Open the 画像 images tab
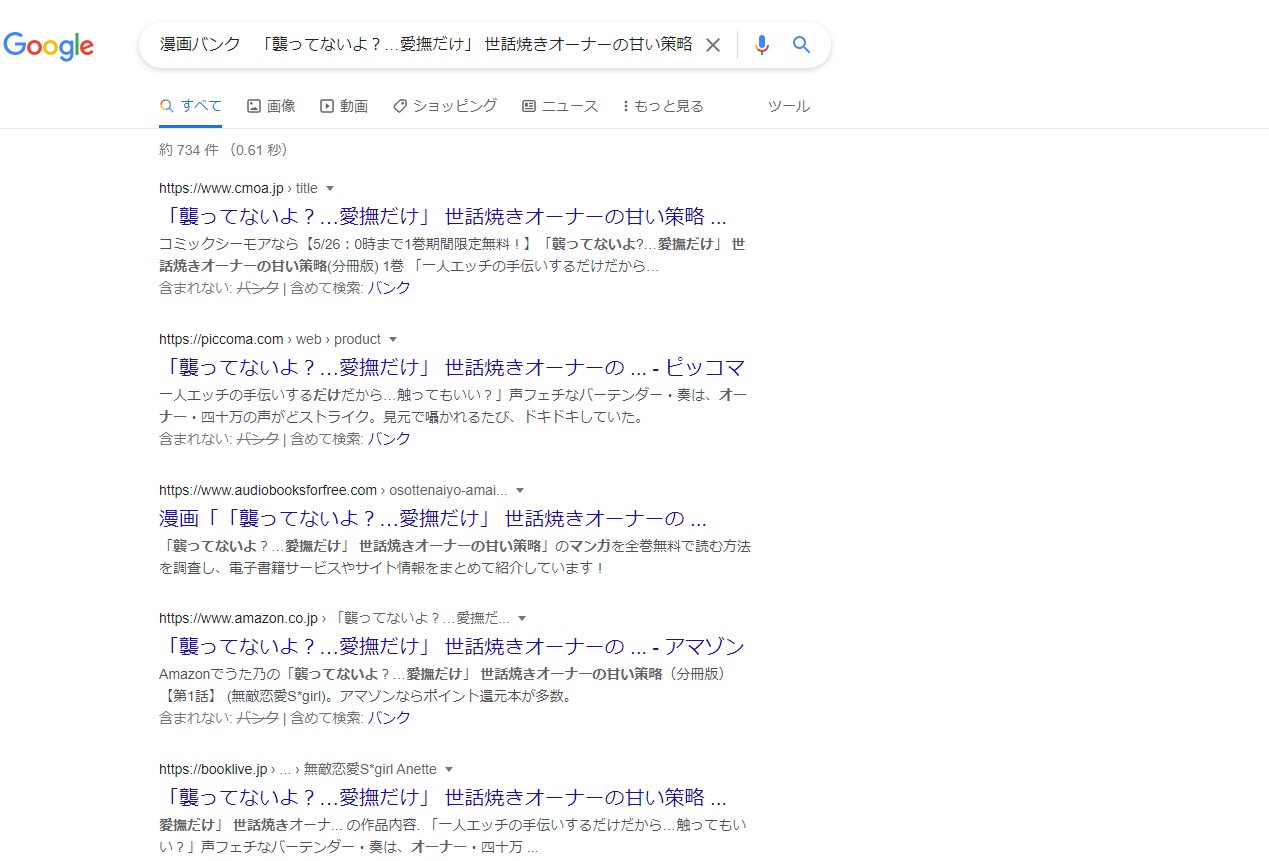The width and height of the screenshot is (1269, 861). point(271,106)
